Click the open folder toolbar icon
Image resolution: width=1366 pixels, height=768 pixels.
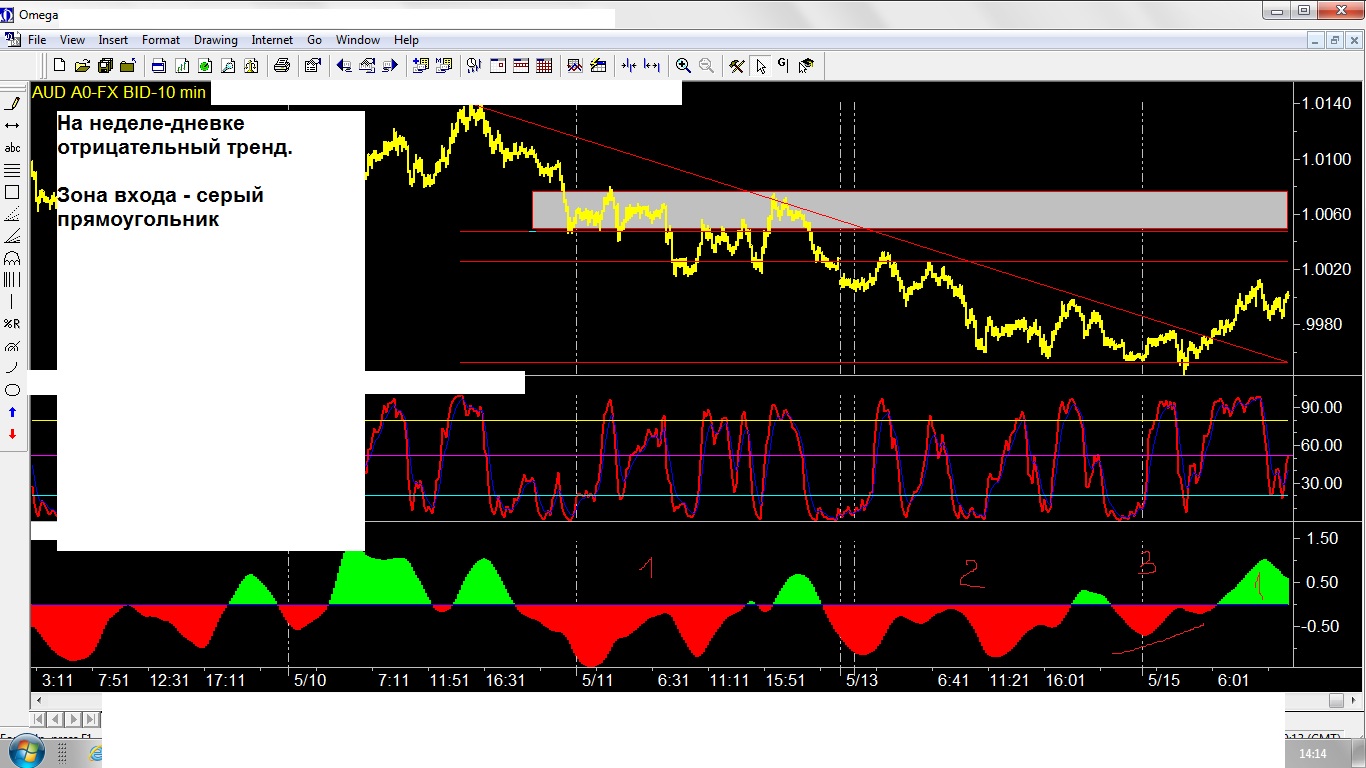point(82,66)
